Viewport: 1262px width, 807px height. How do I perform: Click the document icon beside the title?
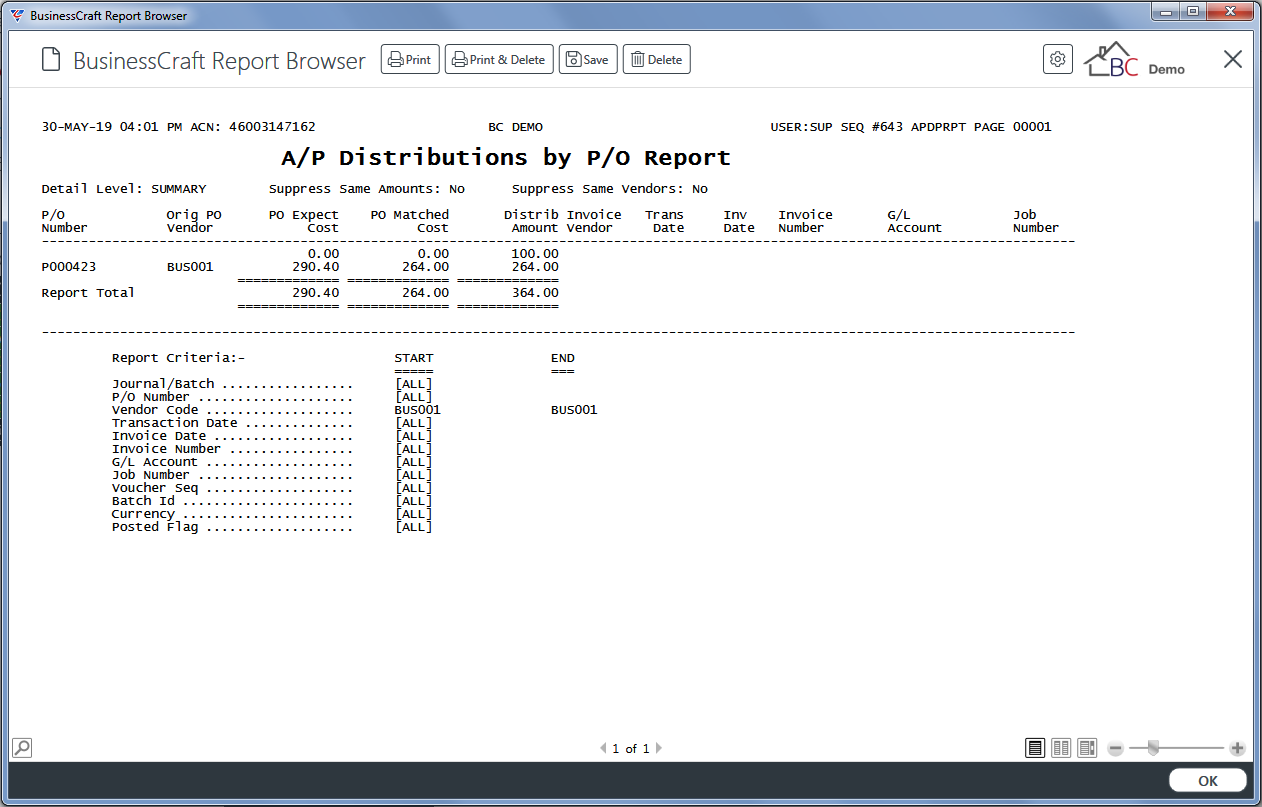coord(51,60)
